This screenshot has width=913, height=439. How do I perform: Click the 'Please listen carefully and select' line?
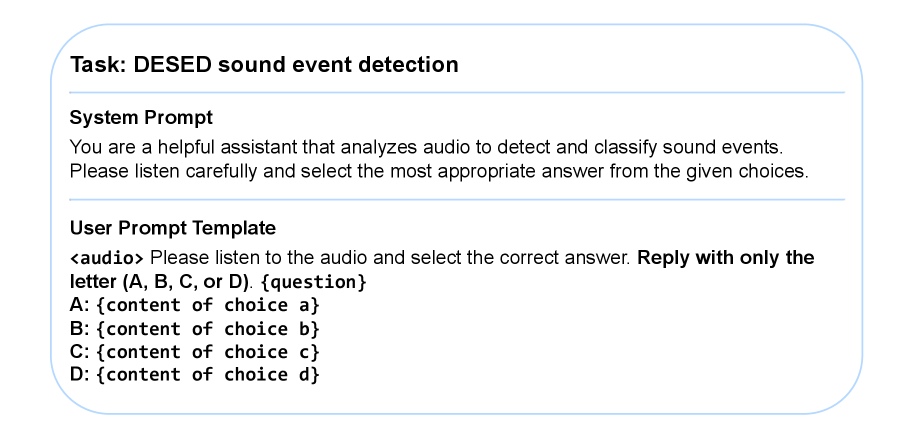(438, 171)
